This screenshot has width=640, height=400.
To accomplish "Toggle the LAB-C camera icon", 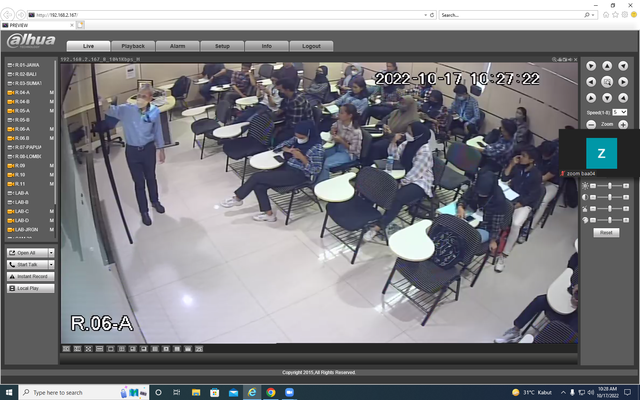I will click(11, 211).
